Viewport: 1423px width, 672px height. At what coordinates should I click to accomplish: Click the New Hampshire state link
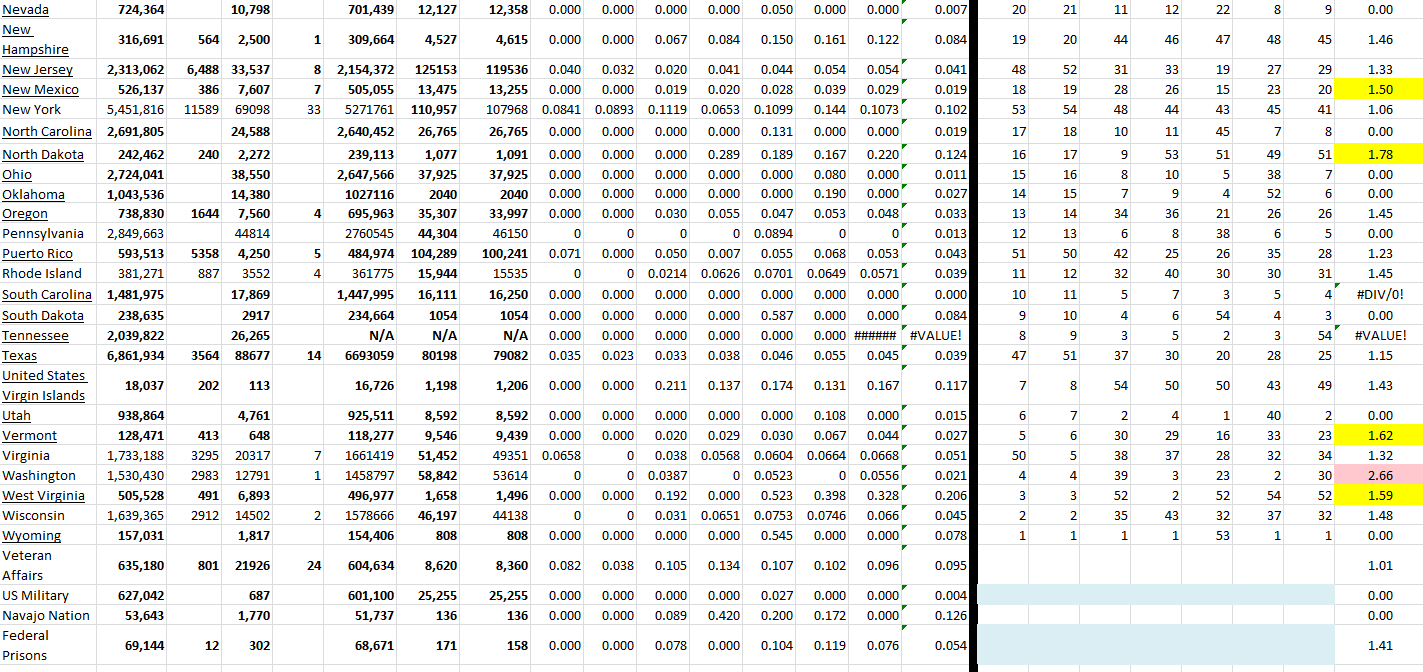click(35, 39)
